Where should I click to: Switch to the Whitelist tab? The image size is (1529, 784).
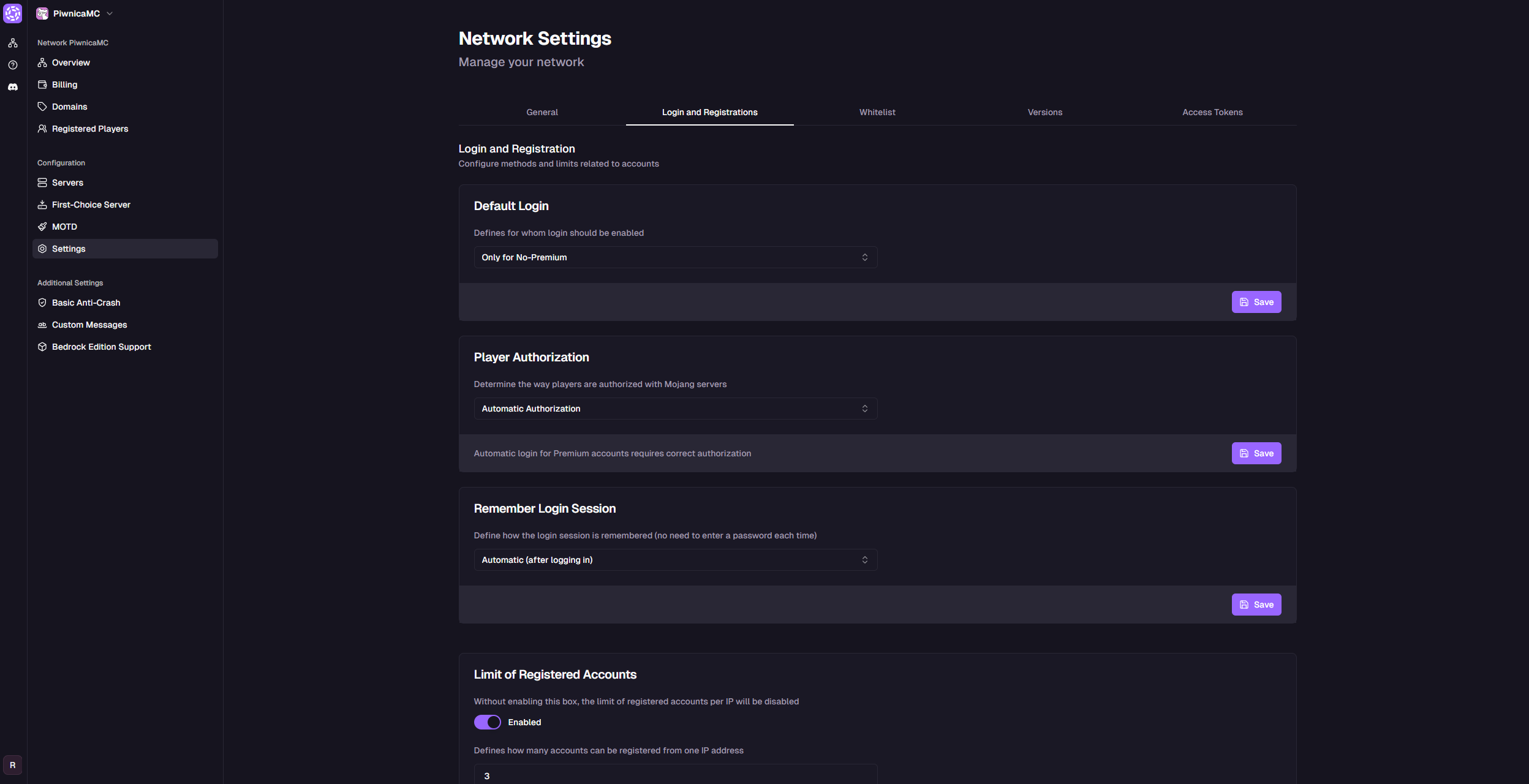[877, 112]
